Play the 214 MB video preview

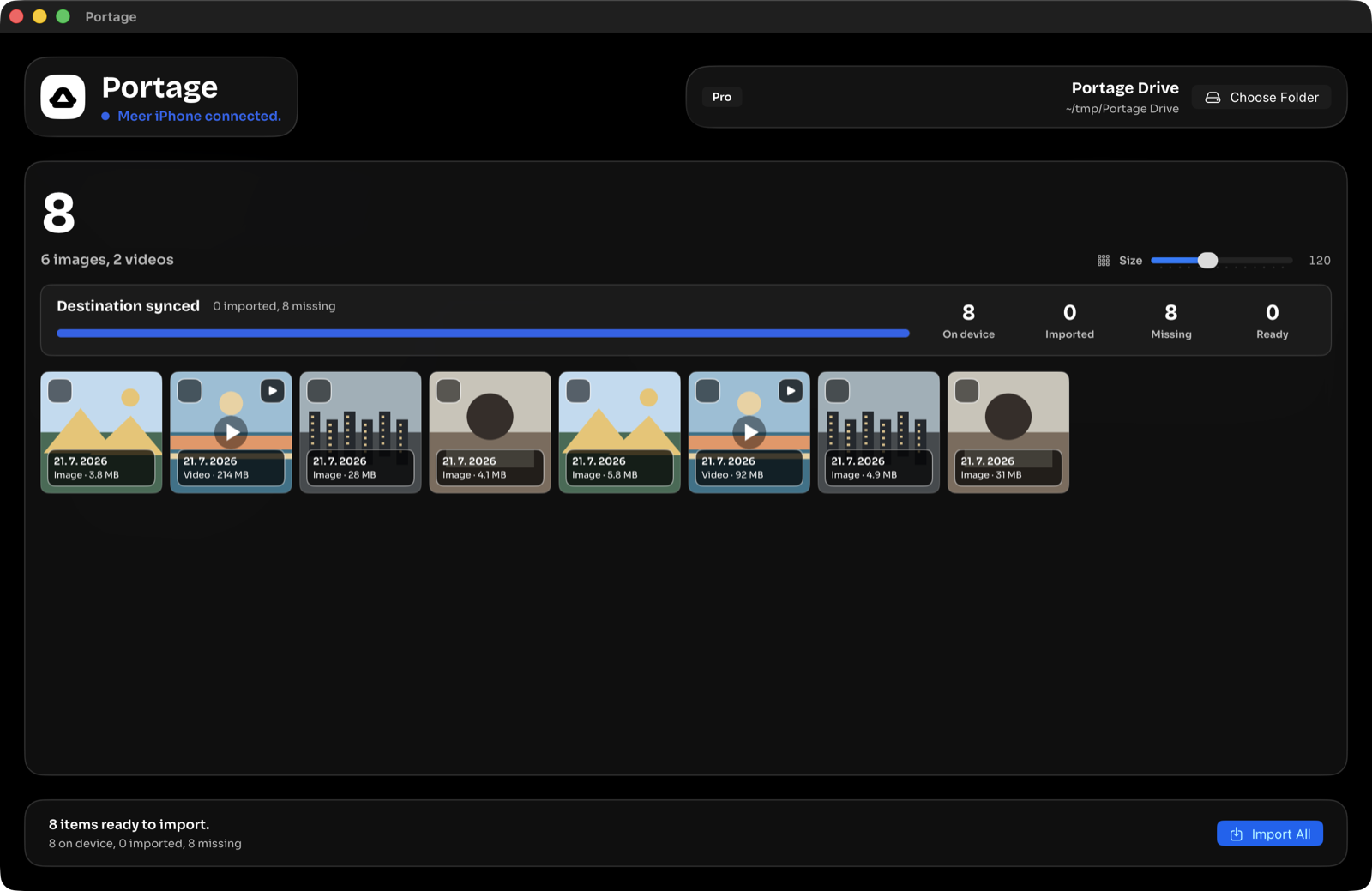(232, 432)
